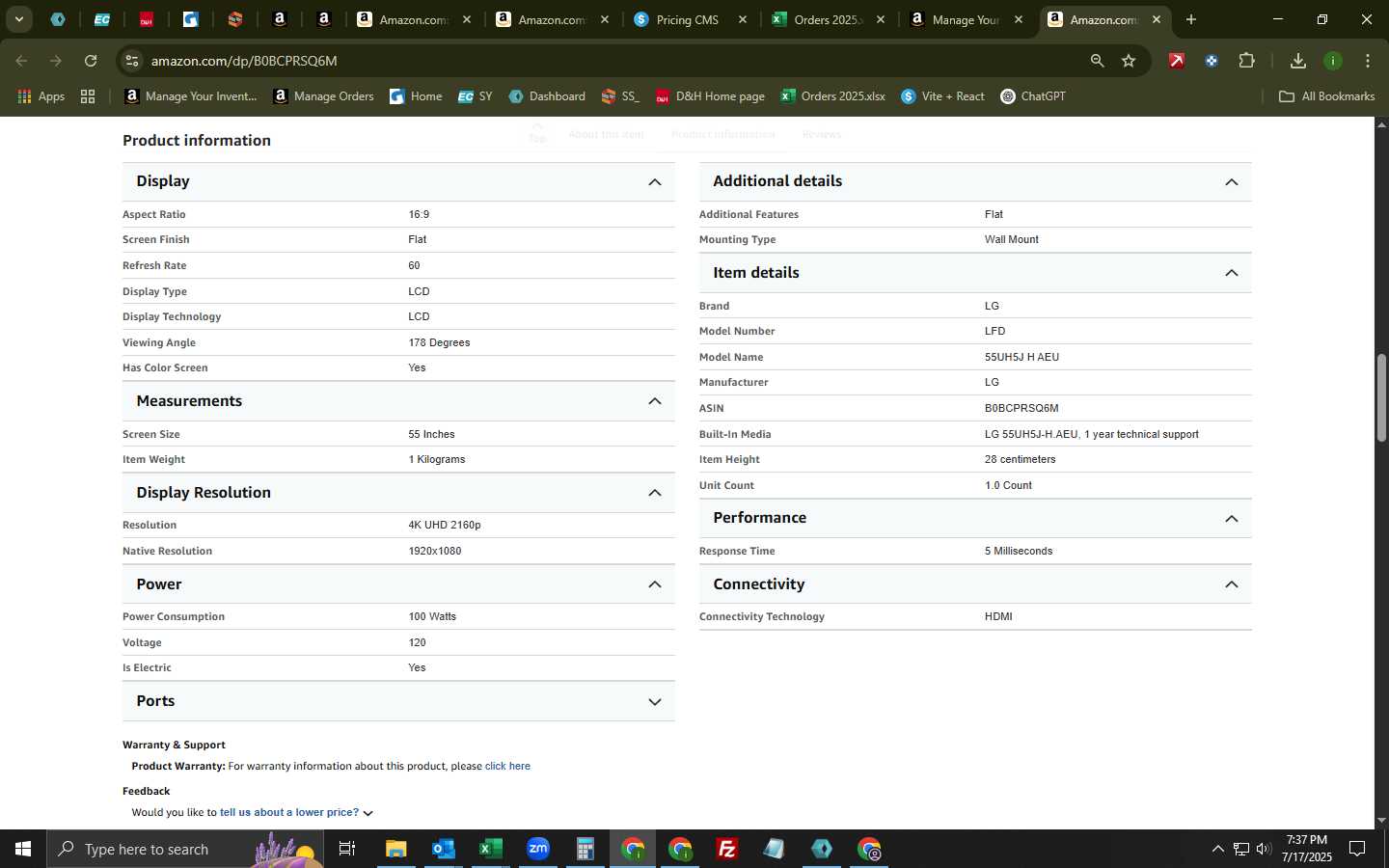The width and height of the screenshot is (1389, 868).
Task: Bookmark this page with star icon
Action: coord(1129,61)
